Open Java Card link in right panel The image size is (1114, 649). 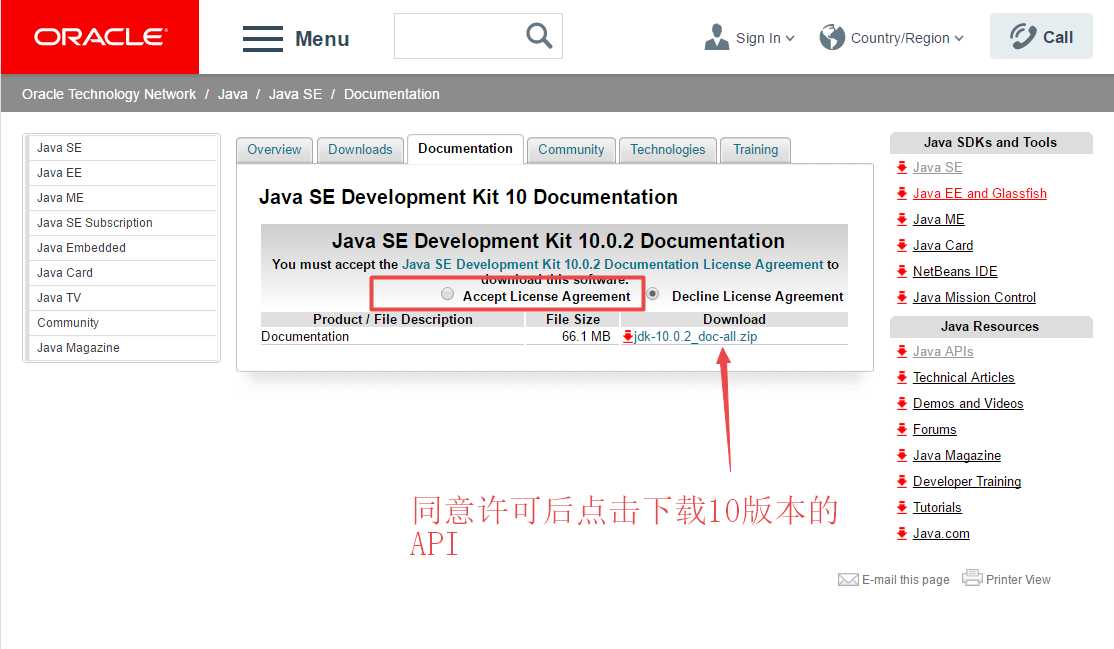coord(943,245)
